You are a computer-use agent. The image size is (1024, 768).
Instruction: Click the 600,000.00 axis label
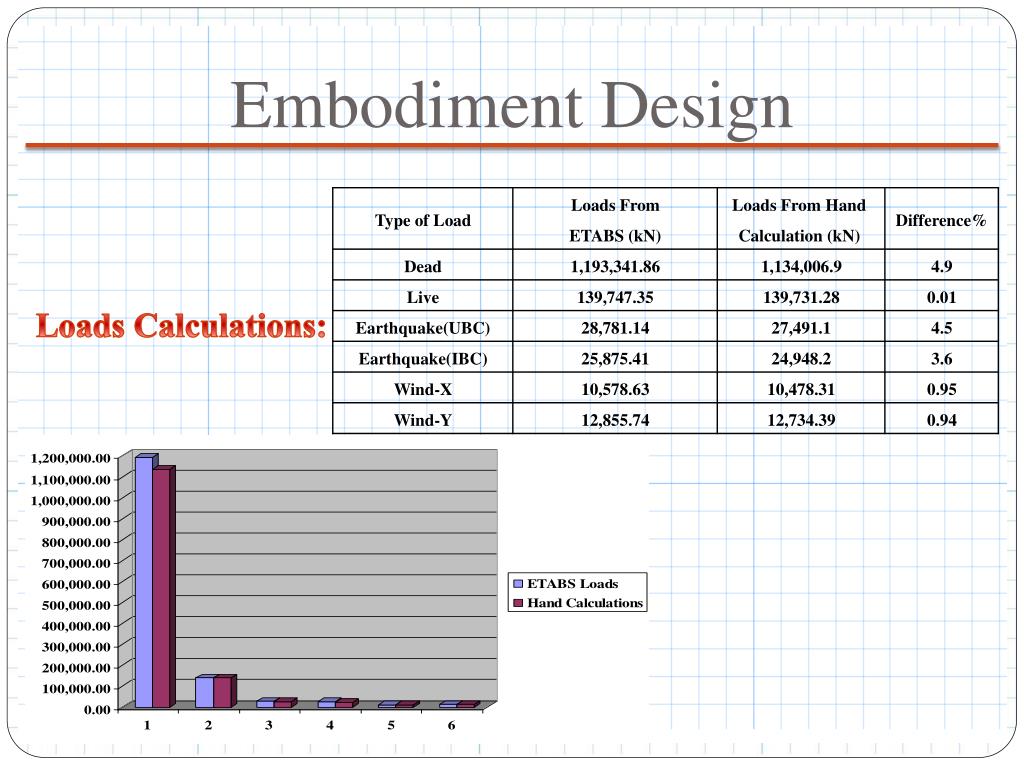point(76,584)
